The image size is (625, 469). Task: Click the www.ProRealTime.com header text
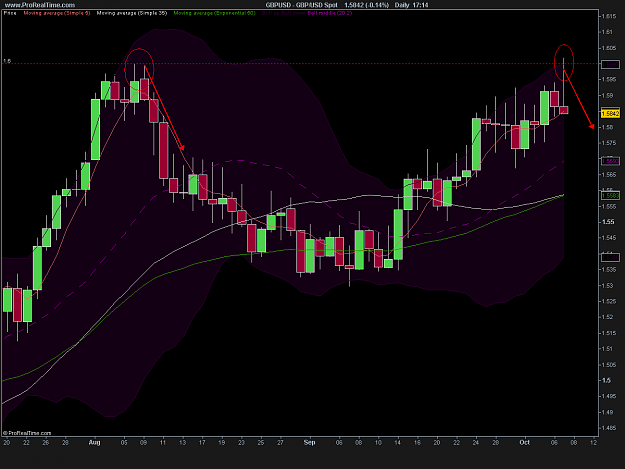coord(39,5)
